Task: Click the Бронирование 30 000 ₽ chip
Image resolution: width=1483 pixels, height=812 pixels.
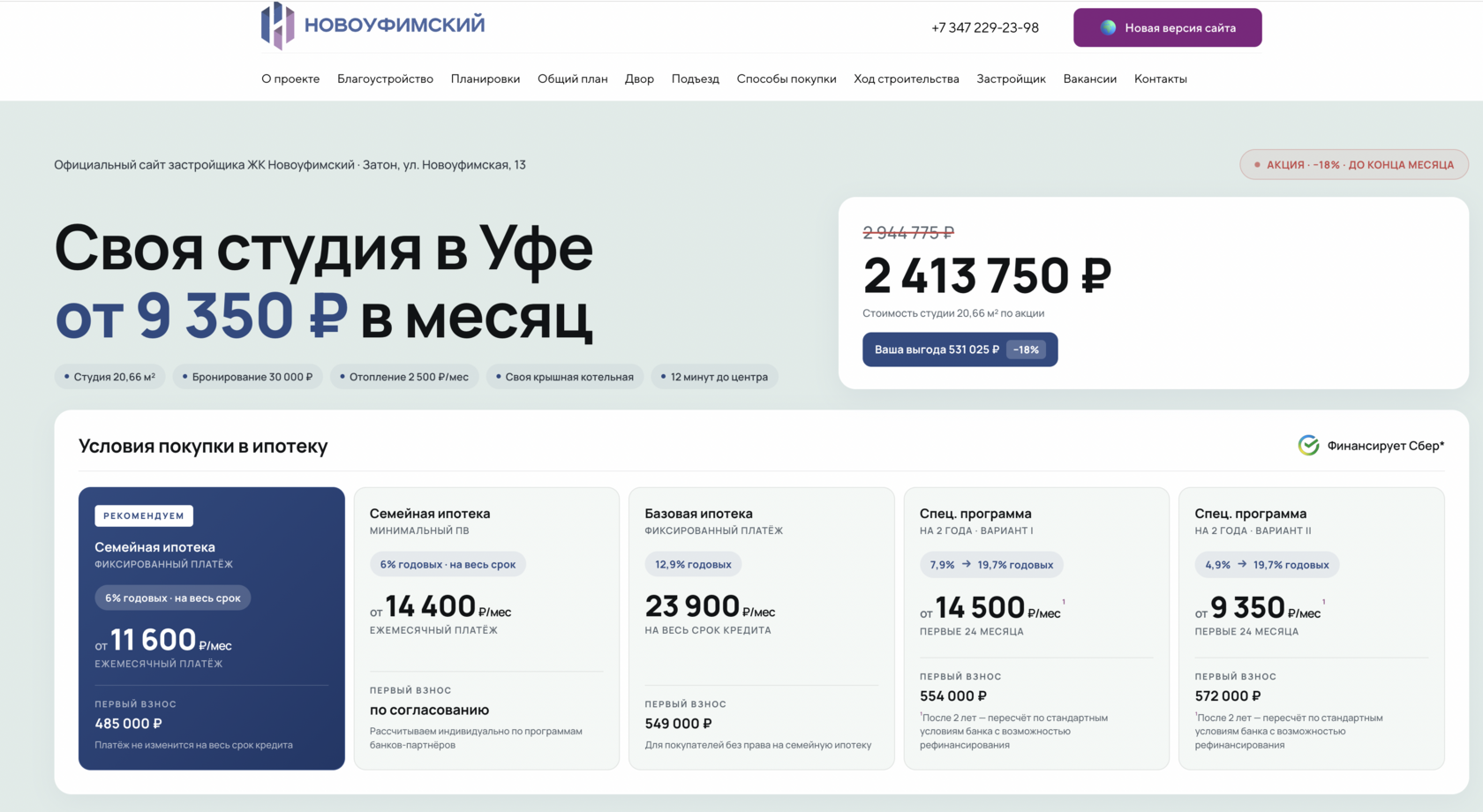Action: 247,377
